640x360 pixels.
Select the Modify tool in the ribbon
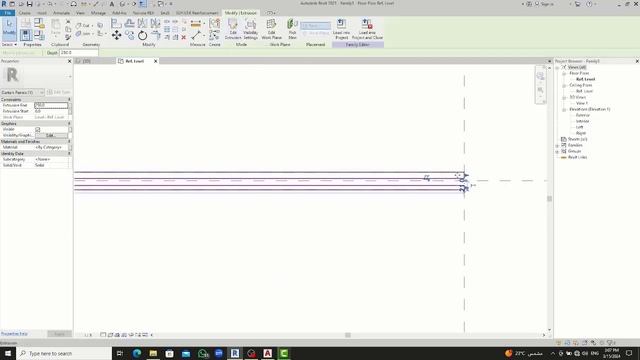9,29
